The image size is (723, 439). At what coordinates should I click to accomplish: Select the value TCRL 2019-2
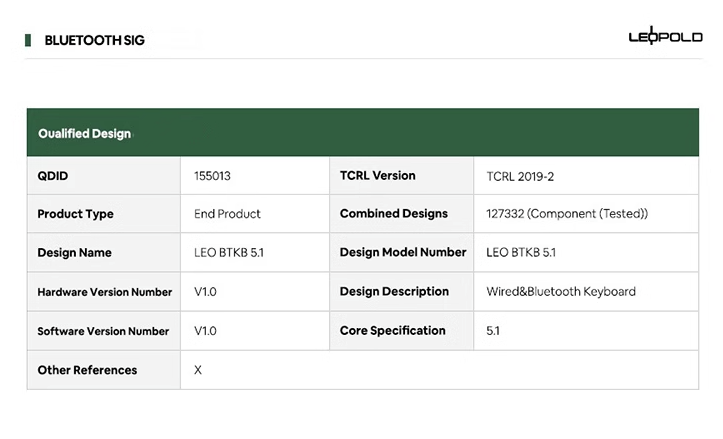520,177
